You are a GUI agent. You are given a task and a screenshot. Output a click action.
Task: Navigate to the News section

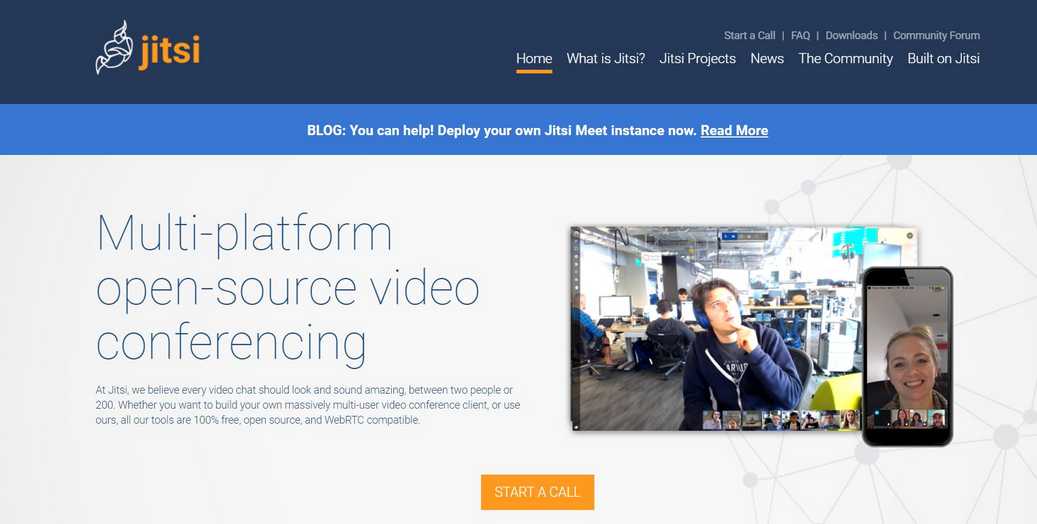click(x=767, y=59)
